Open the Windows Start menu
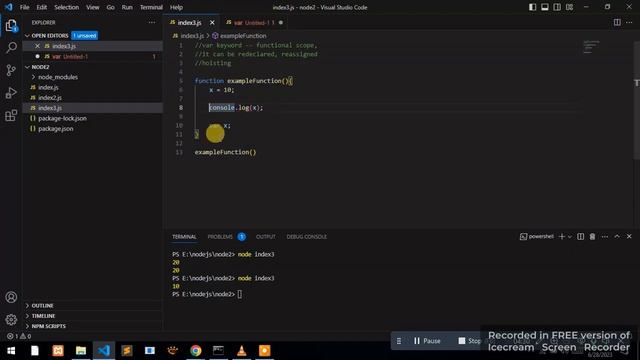The width and height of the screenshot is (640, 360). coord(11,351)
